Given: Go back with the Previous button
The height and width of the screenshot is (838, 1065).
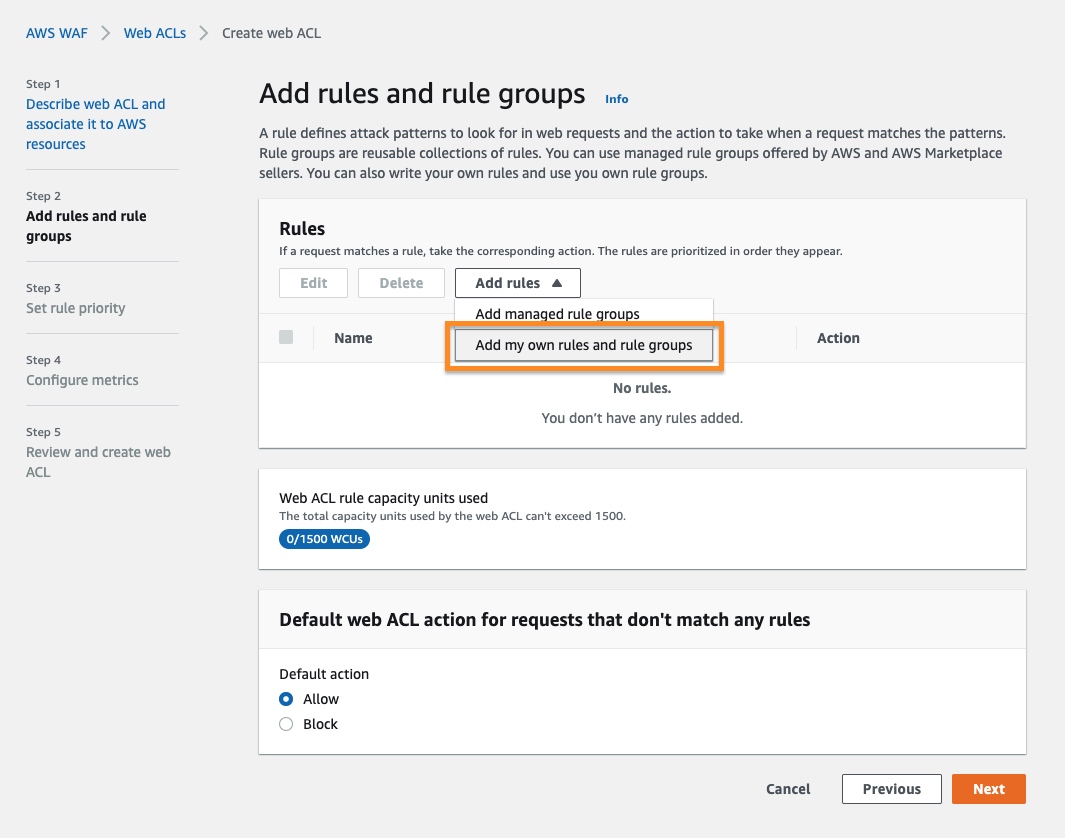Looking at the screenshot, I should click(891, 789).
